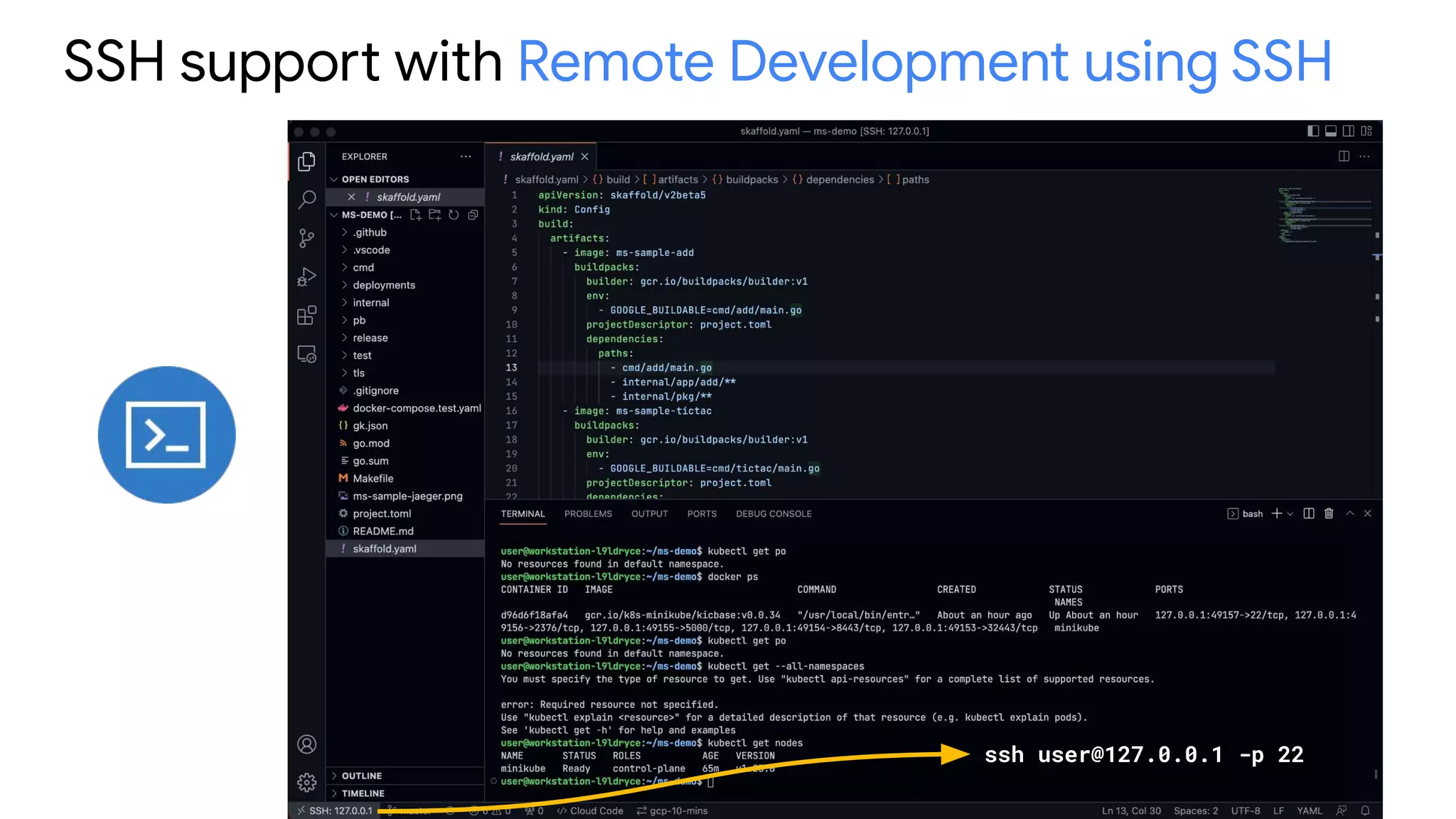
Task: Open Source Control view in activity bar
Action: 306,238
